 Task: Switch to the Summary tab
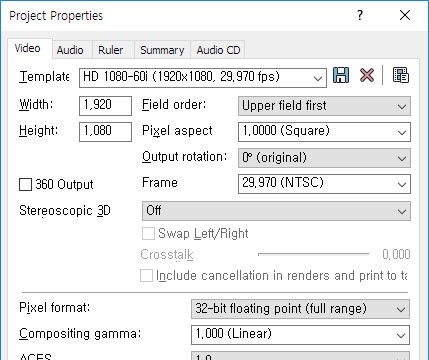tap(162, 50)
